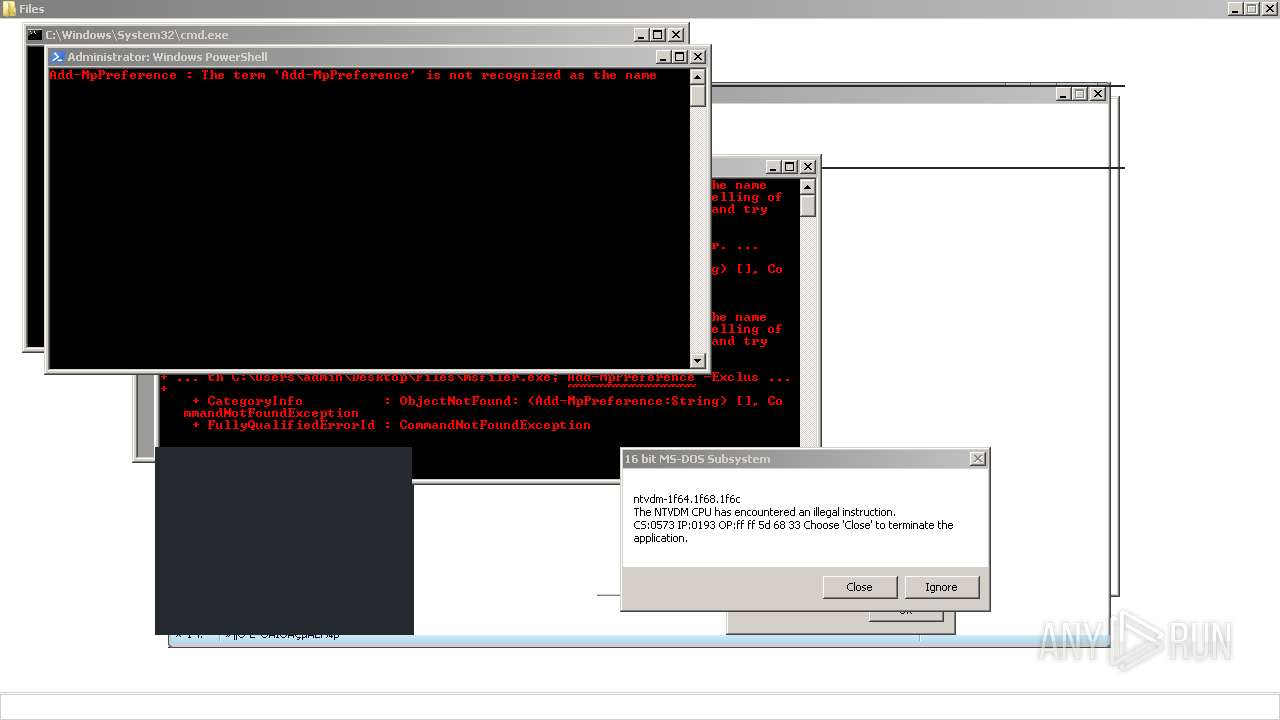This screenshot has width=1280, height=720.
Task: Click the front PowerShell scrollbar thumb
Action: coord(698,95)
